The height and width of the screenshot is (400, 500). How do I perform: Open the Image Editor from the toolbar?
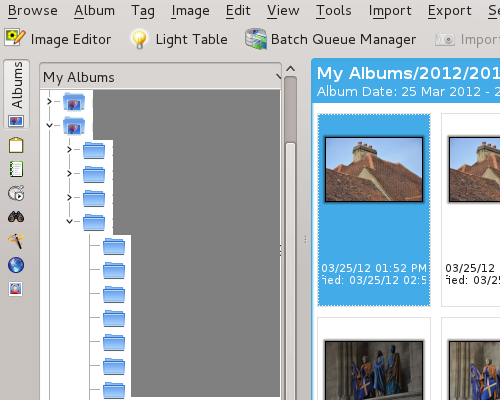(x=58, y=39)
